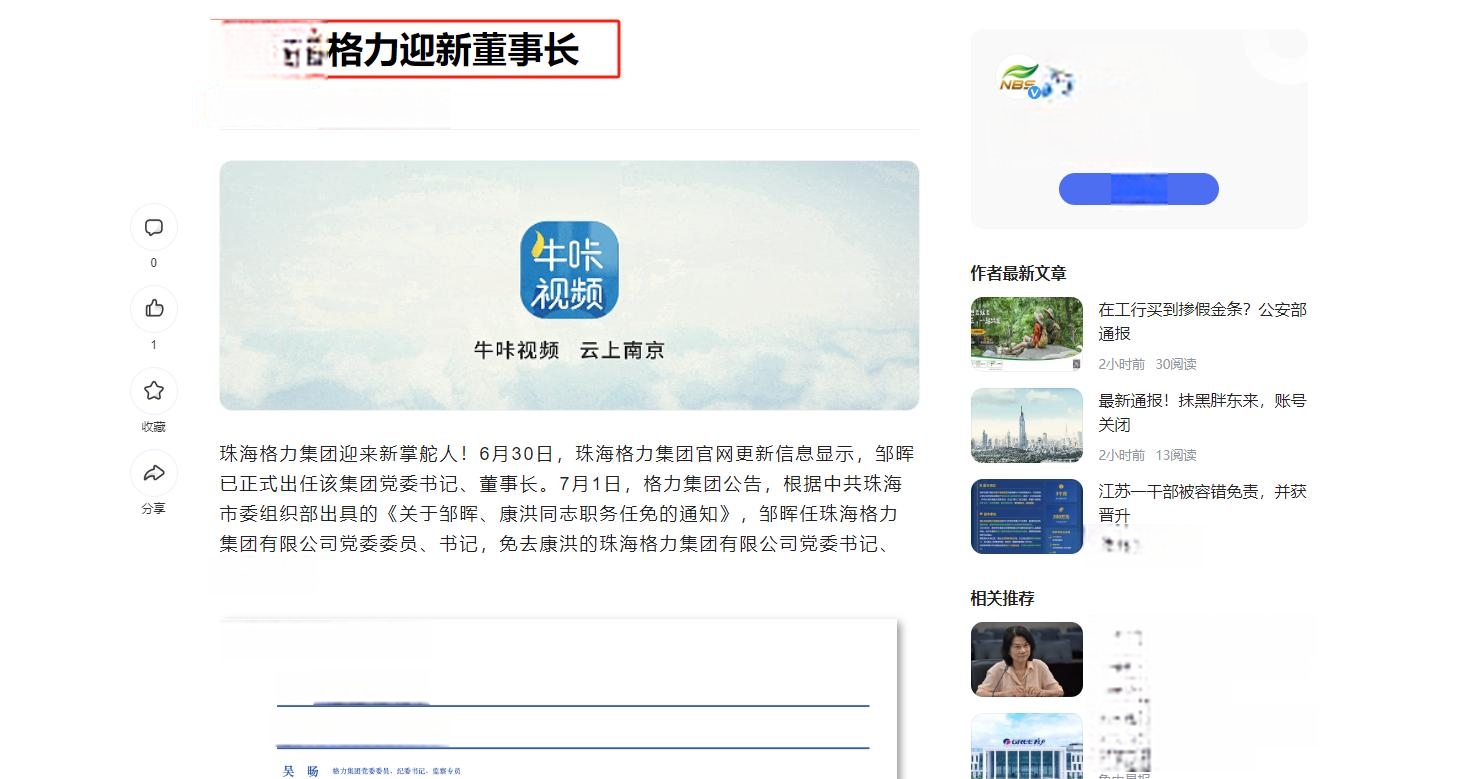Open article 在工行买到掺假金条？公安部通报
1458x779 pixels.
(1202, 322)
